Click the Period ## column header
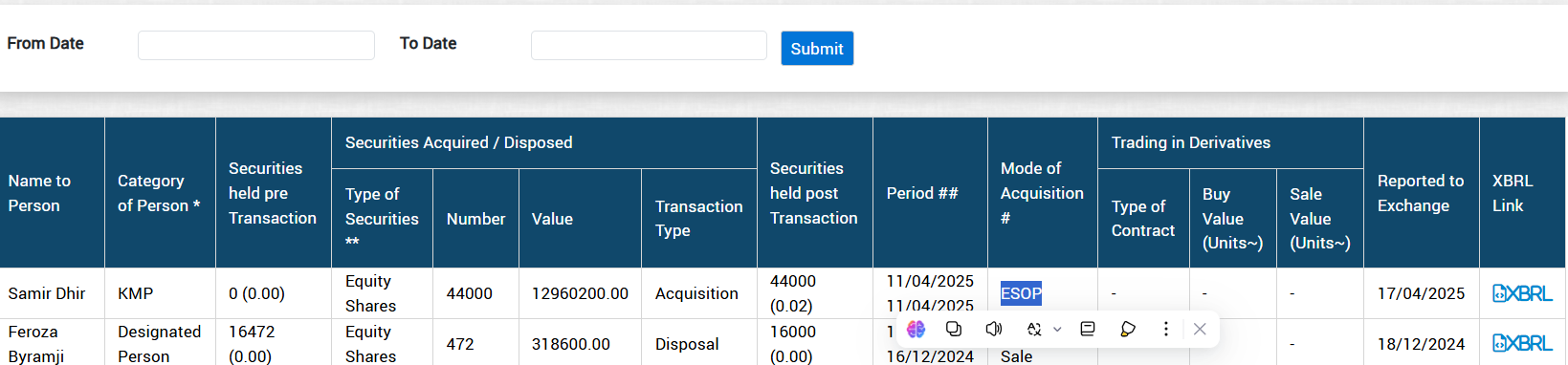1568x365 pixels. pyautogui.click(x=922, y=193)
